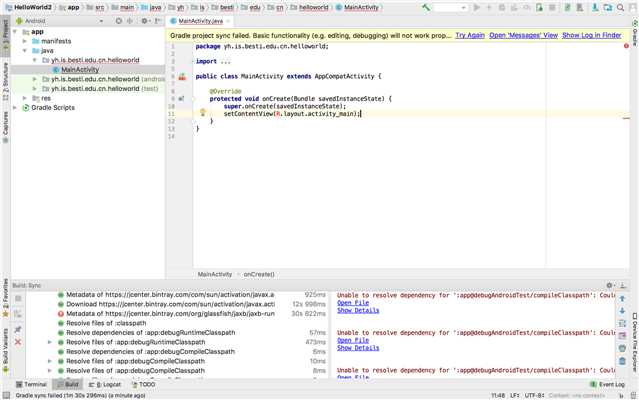
Task: Toggle the pin tab icon in Build sidebar
Action: 18,329
